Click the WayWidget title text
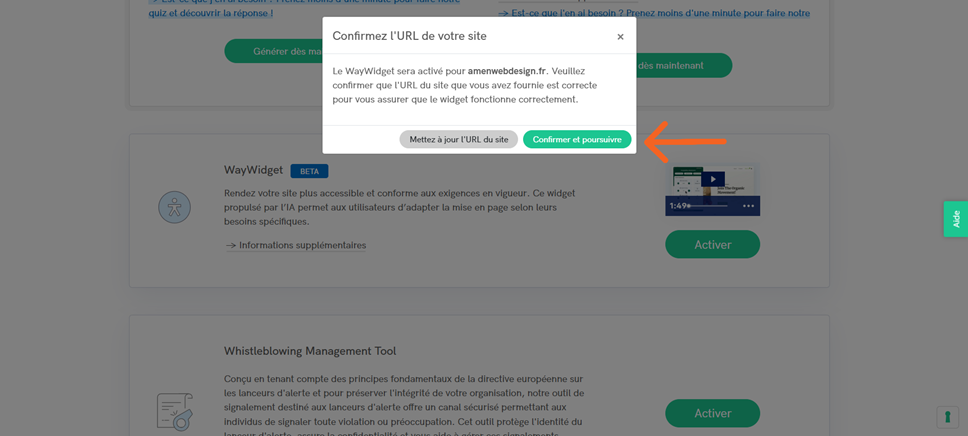968x436 pixels. [254, 170]
